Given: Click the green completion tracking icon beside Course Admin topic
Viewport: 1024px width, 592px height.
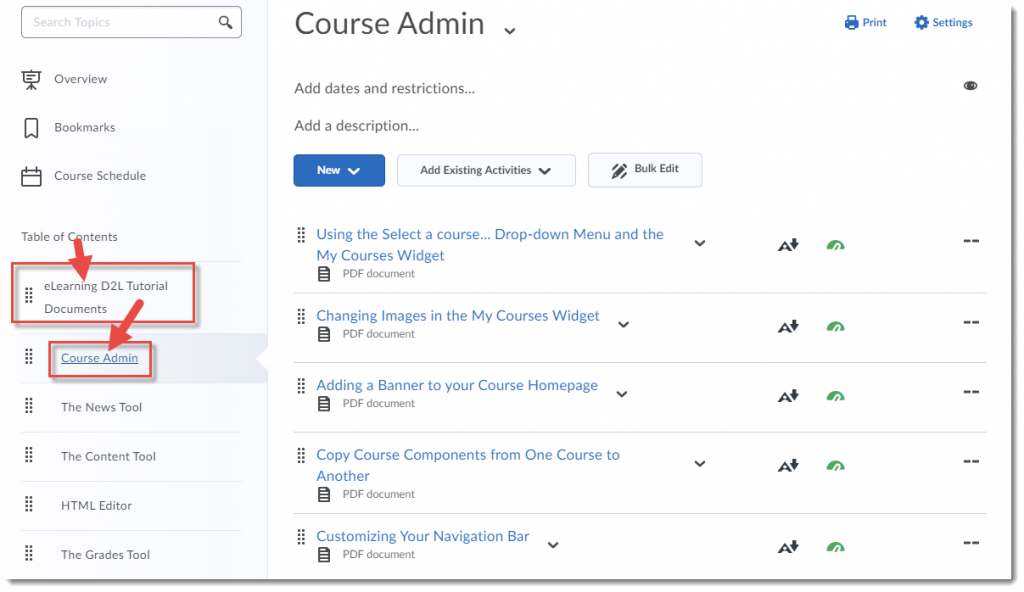Looking at the screenshot, I should click(836, 244).
